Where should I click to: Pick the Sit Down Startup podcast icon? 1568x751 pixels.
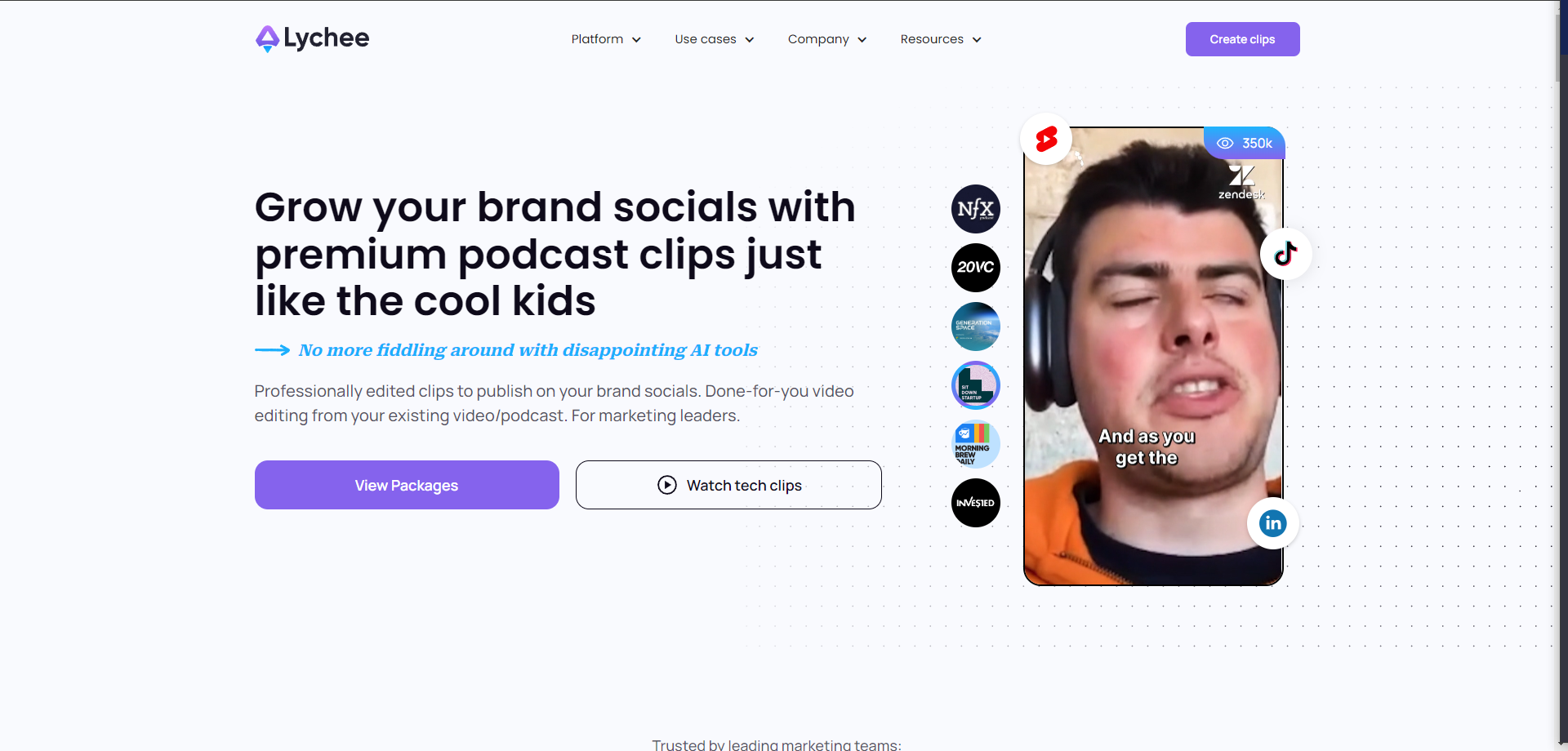click(x=975, y=385)
